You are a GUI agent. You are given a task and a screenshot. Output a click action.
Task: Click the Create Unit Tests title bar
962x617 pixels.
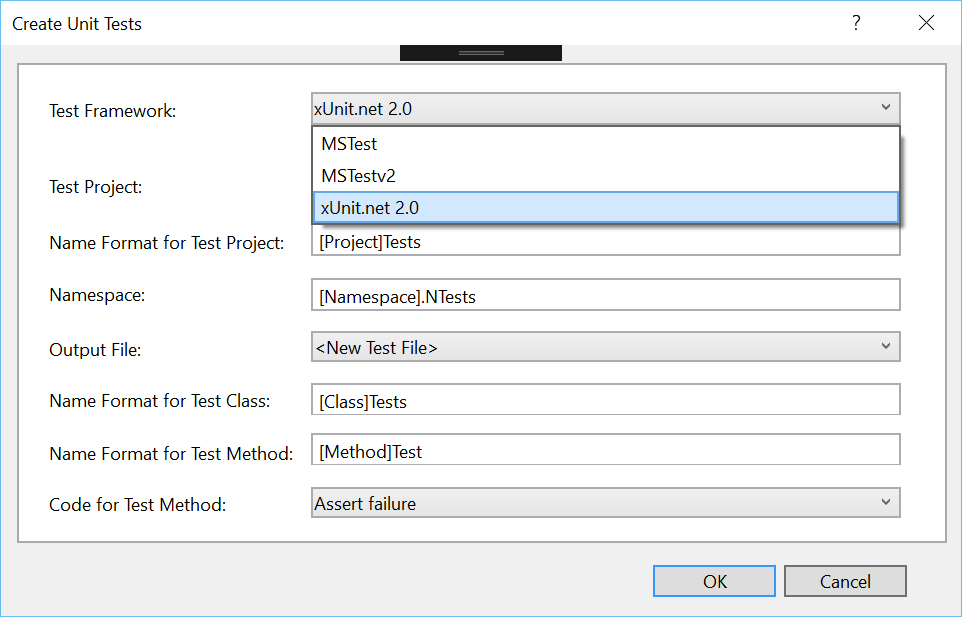[400, 23]
